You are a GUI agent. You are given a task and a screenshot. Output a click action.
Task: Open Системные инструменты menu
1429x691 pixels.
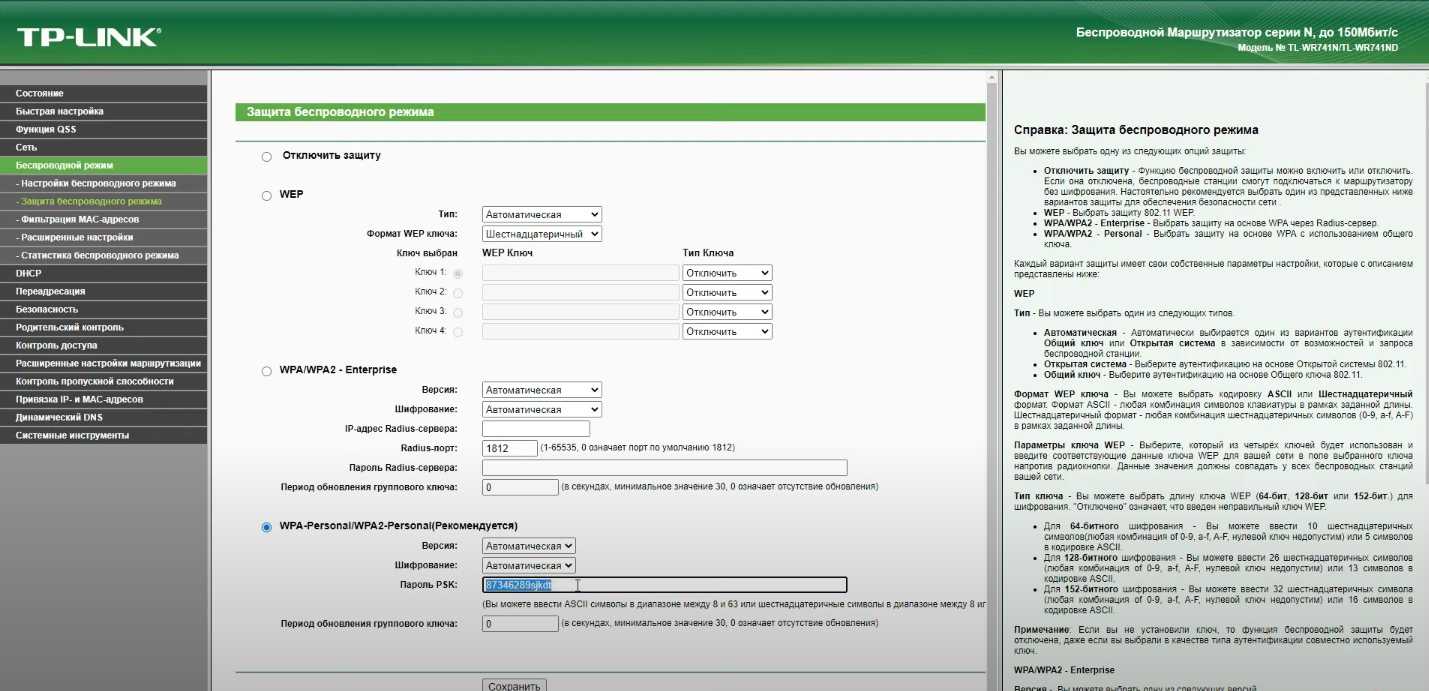pos(72,435)
